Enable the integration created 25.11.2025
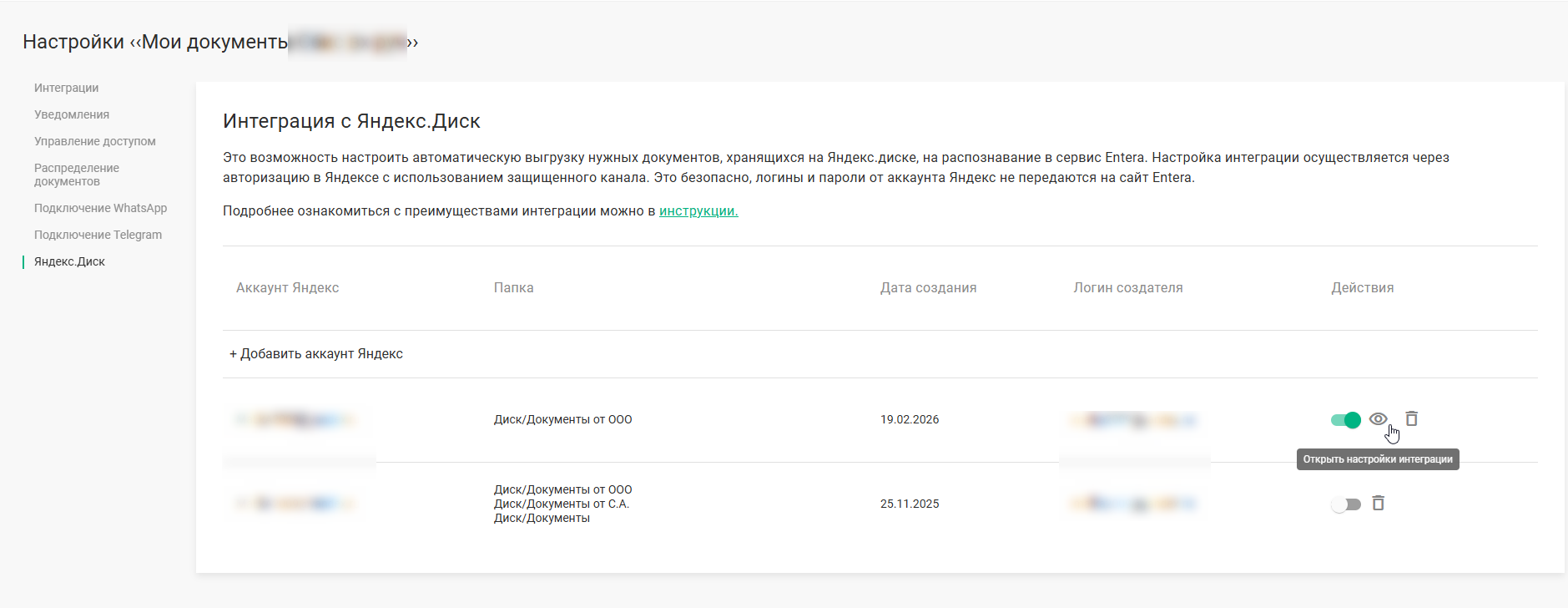This screenshot has height=608, width=1568. pyautogui.click(x=1345, y=504)
